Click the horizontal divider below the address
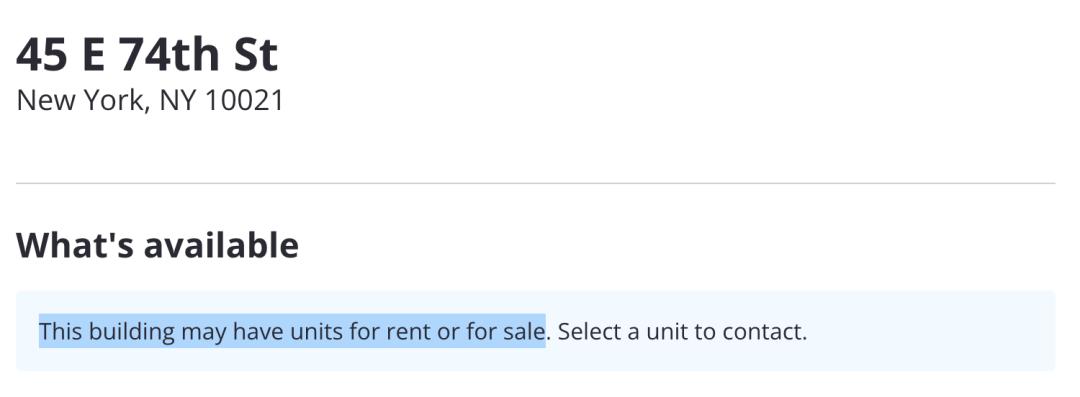This screenshot has height=397, width=1080. coord(535,183)
